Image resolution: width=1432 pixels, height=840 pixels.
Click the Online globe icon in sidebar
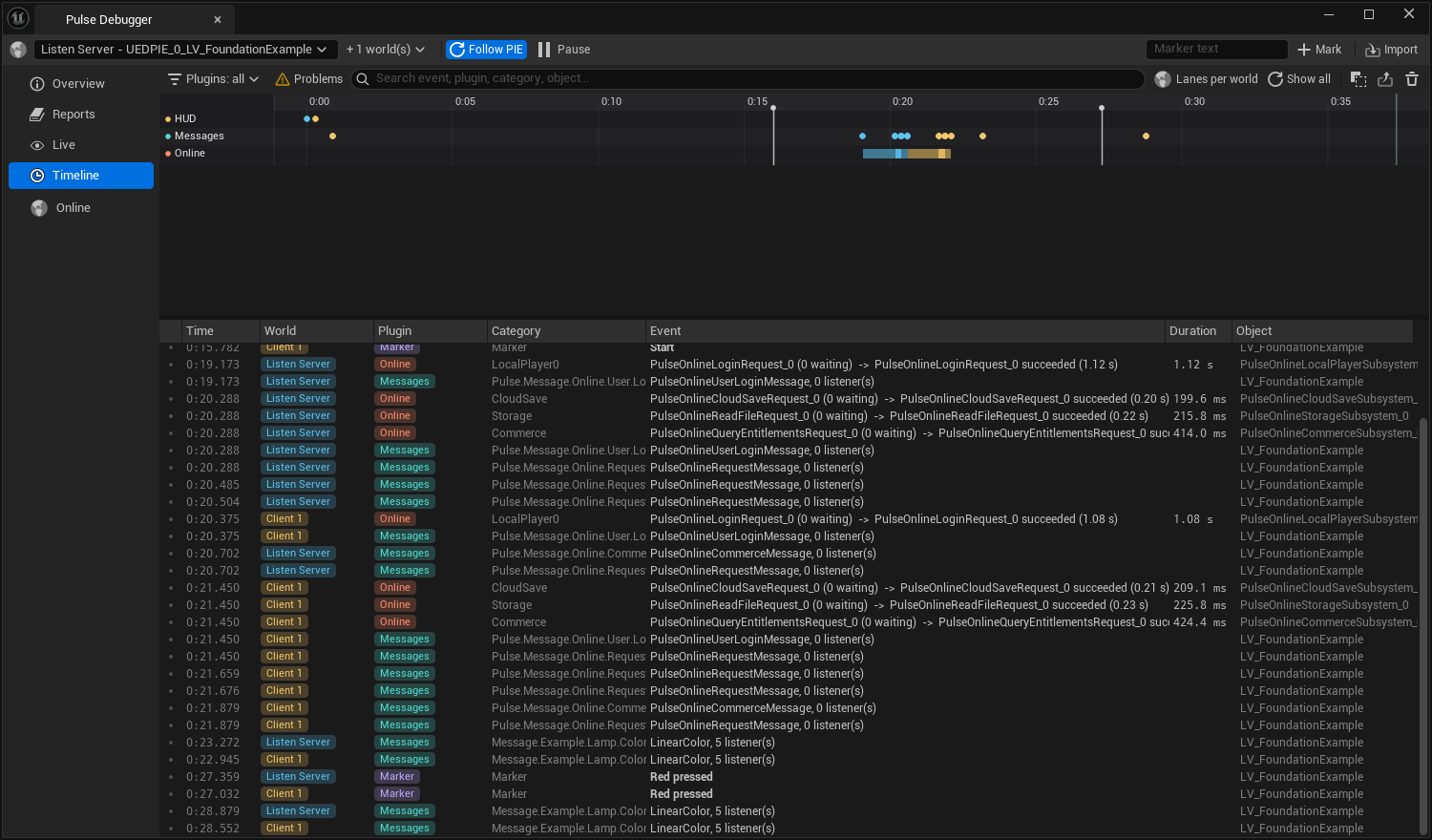[39, 208]
